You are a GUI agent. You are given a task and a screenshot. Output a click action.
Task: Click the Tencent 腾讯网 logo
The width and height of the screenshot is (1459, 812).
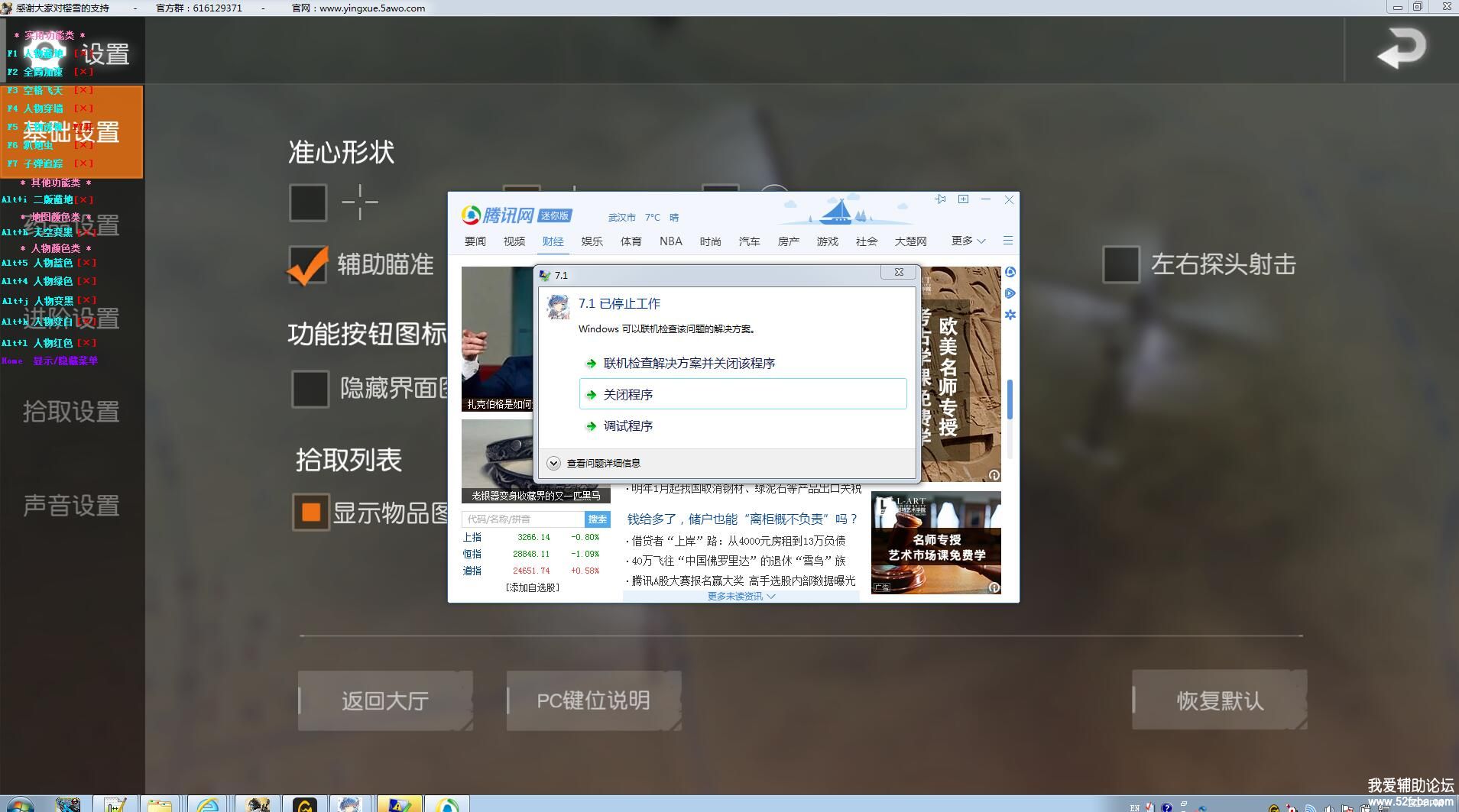pyautogui.click(x=498, y=215)
